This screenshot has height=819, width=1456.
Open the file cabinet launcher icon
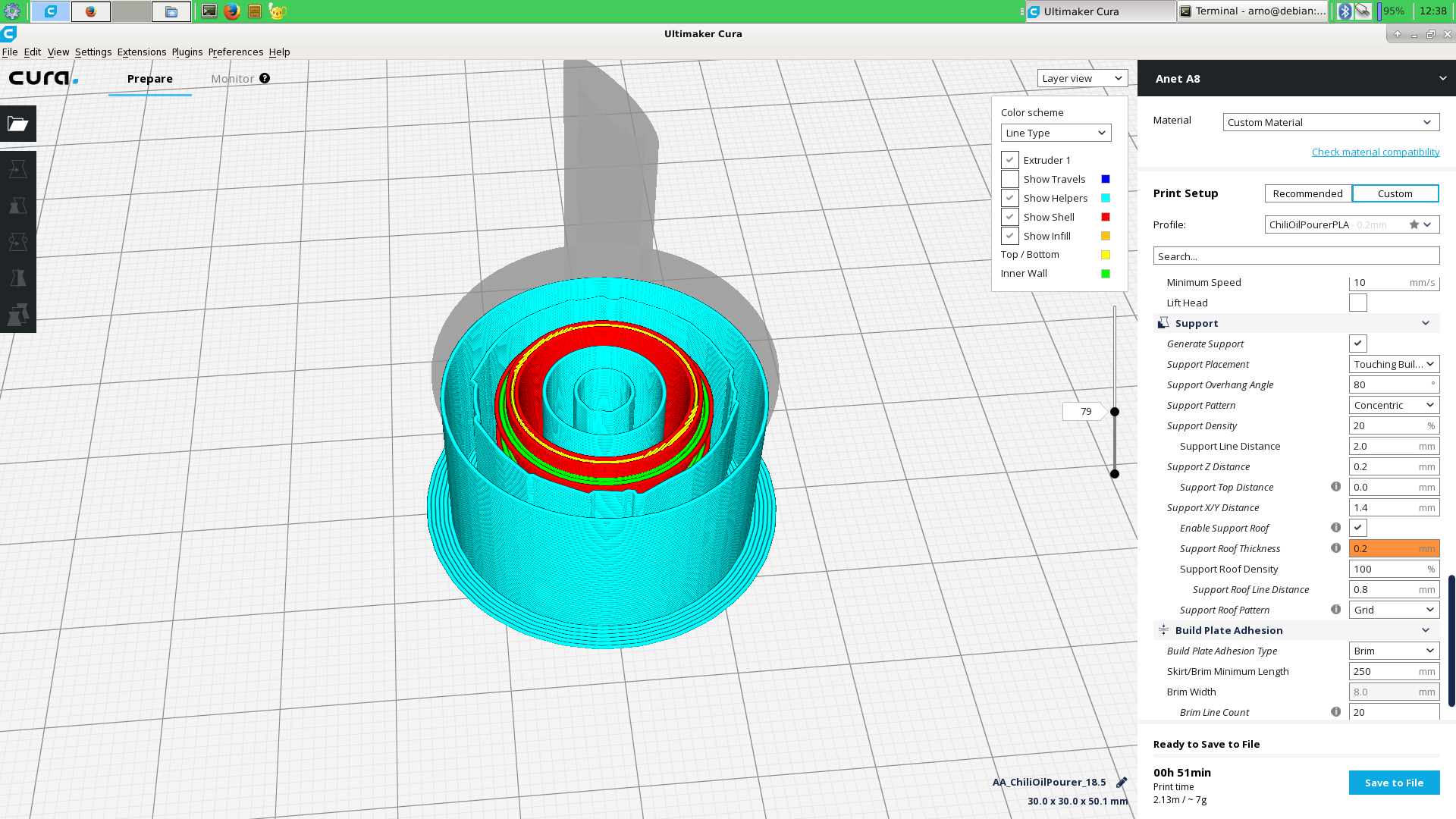(255, 11)
